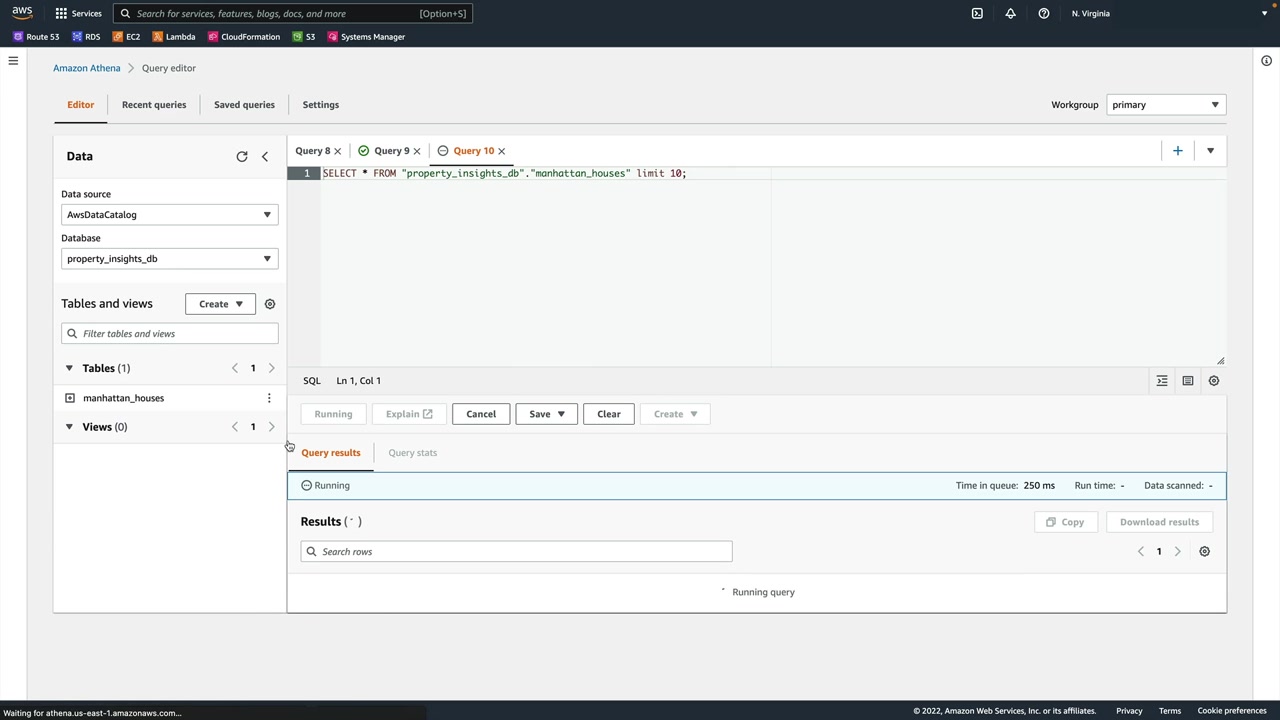Go to next Views page
This screenshot has width=1280, height=720.
click(271, 427)
